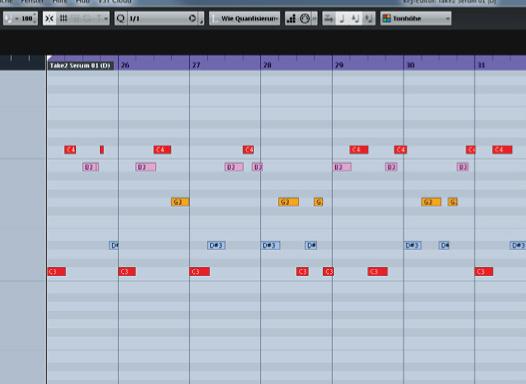Select the tiny red note after first C4
Viewport: 526px width, 384px height.
click(102, 150)
